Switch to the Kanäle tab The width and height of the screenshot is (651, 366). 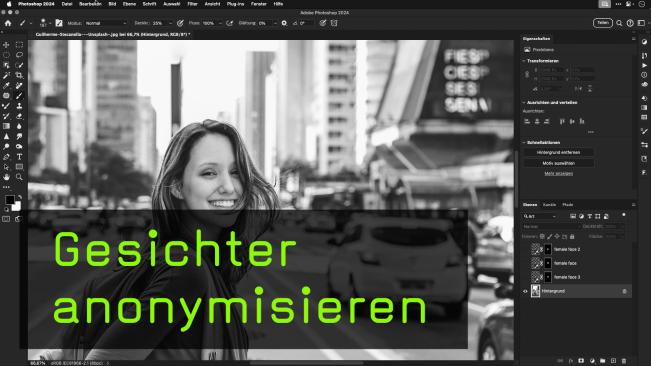[549, 205]
